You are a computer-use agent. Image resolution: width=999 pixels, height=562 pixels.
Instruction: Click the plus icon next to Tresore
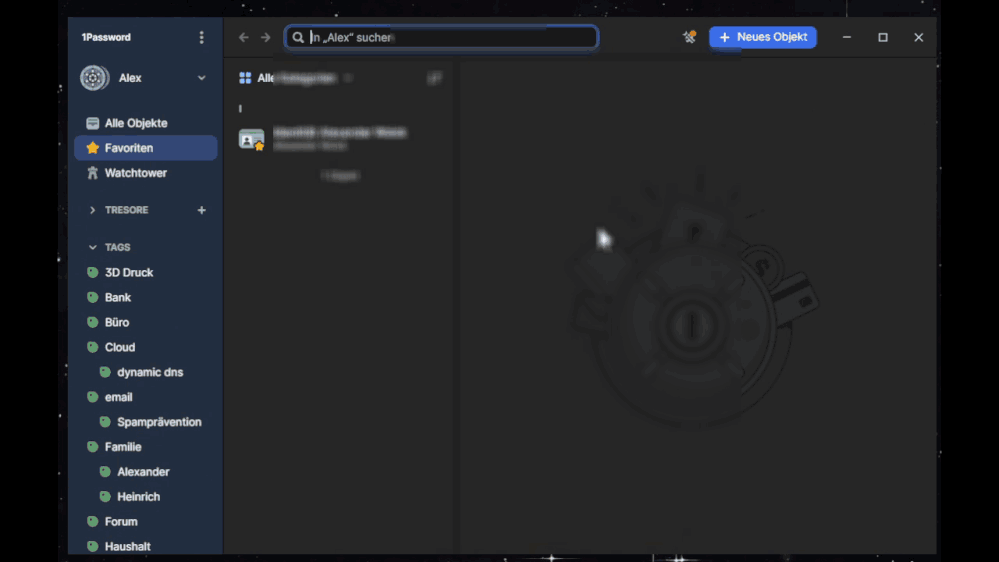pyautogui.click(x=201, y=210)
